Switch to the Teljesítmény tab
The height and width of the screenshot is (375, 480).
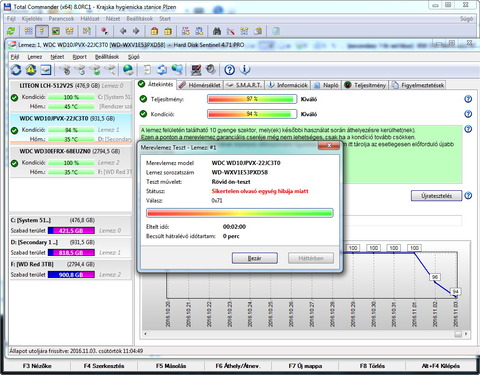pos(365,85)
